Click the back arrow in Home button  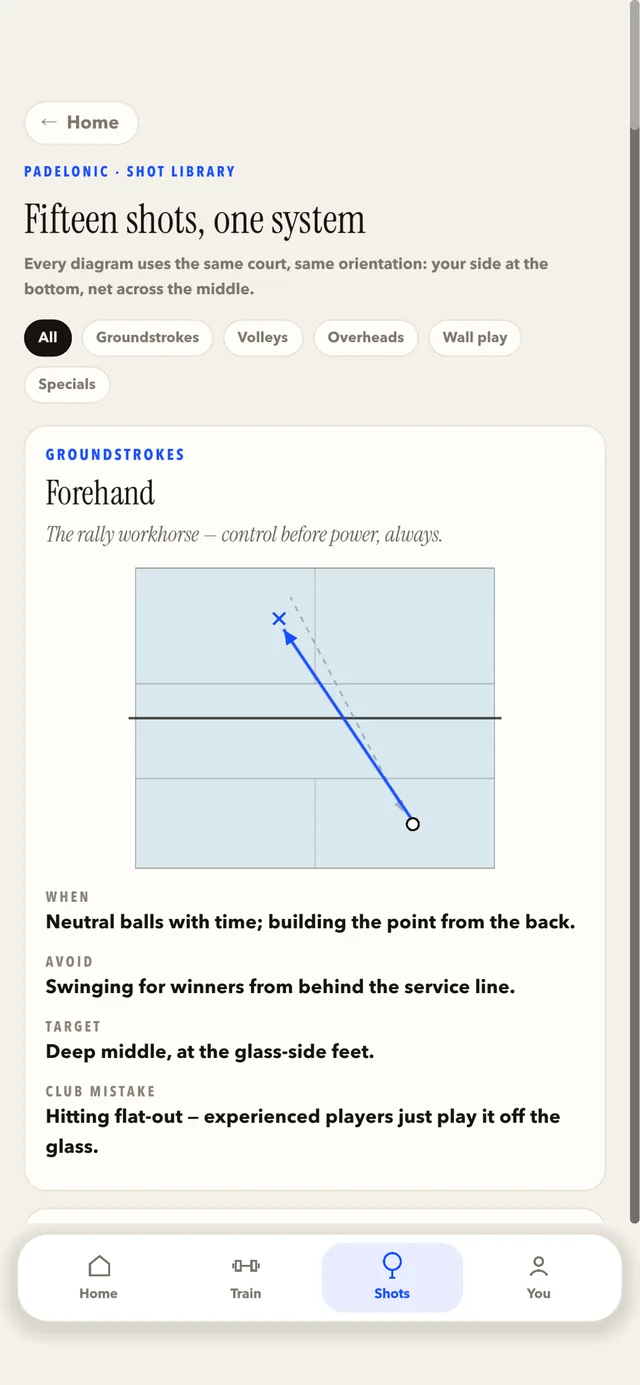pos(49,122)
